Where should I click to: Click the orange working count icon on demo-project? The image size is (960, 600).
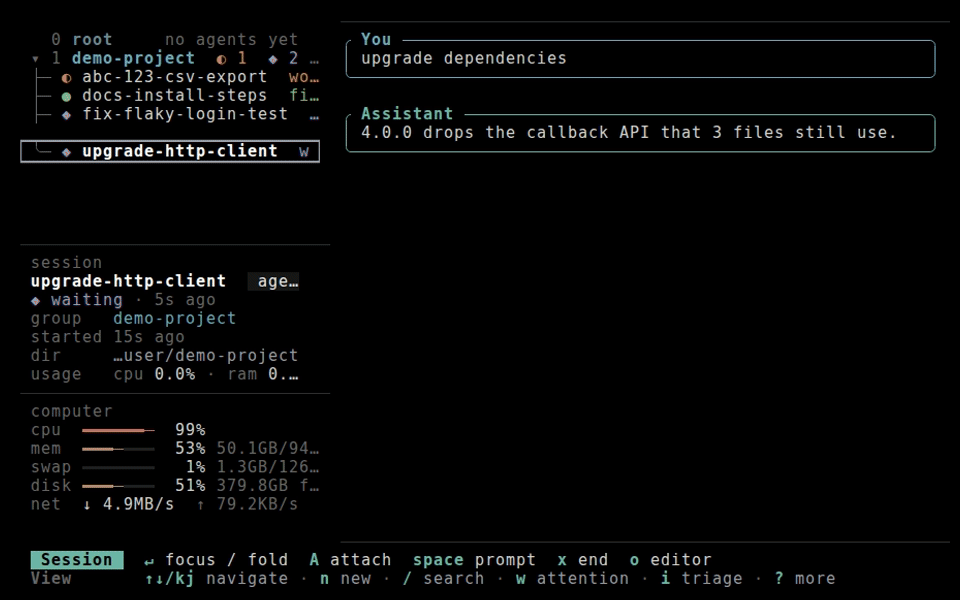pyautogui.click(x=222, y=59)
